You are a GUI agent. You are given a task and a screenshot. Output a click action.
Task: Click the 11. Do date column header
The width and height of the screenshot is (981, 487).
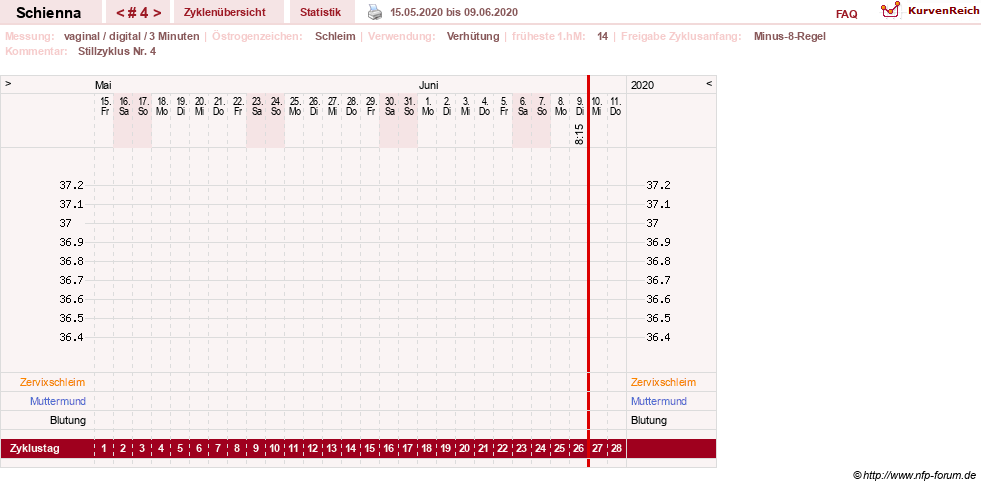(x=616, y=106)
